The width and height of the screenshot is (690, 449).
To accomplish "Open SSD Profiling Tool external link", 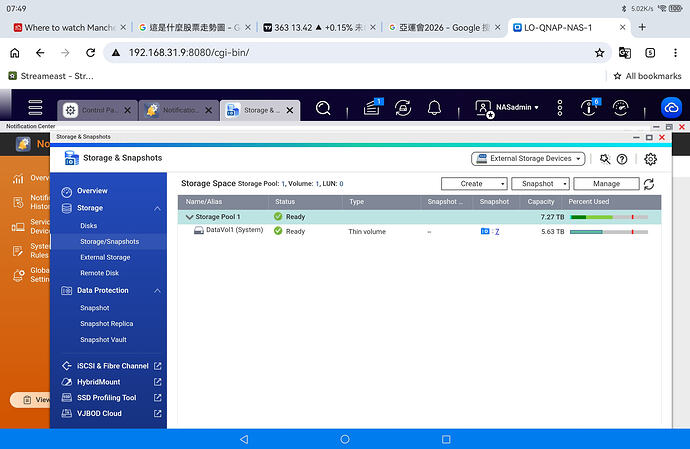I will 158,397.
